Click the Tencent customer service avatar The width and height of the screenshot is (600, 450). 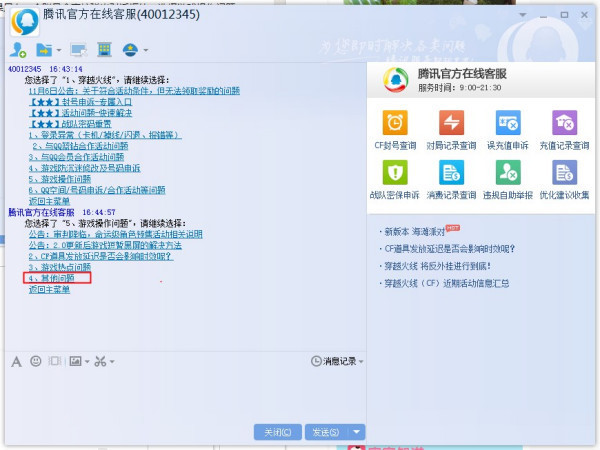point(25,22)
